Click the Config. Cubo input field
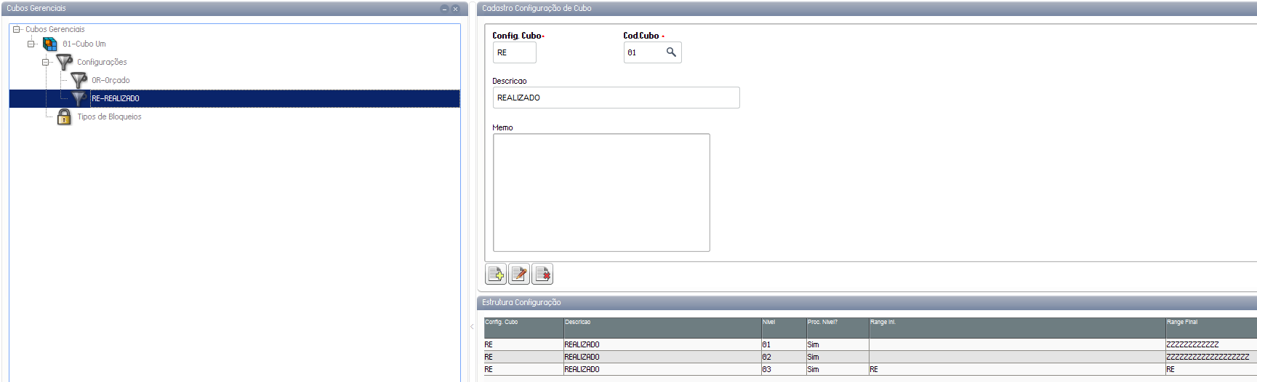 (514, 52)
